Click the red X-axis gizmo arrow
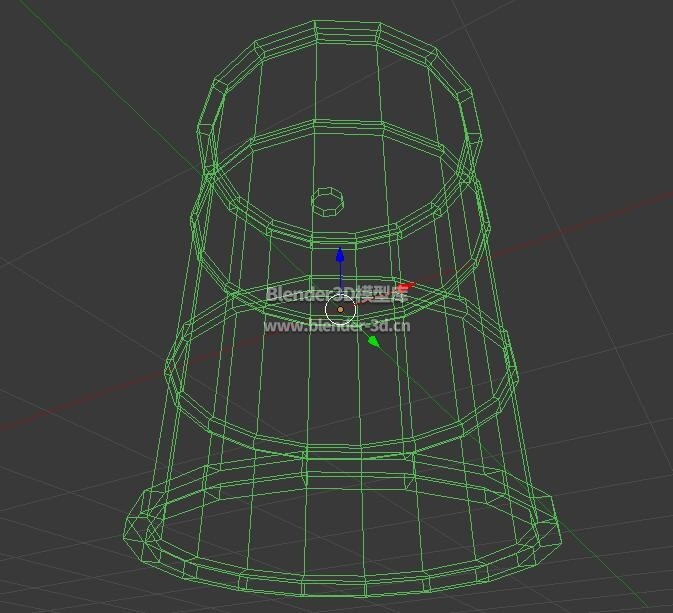Viewport: 673px width, 613px height. click(x=406, y=287)
